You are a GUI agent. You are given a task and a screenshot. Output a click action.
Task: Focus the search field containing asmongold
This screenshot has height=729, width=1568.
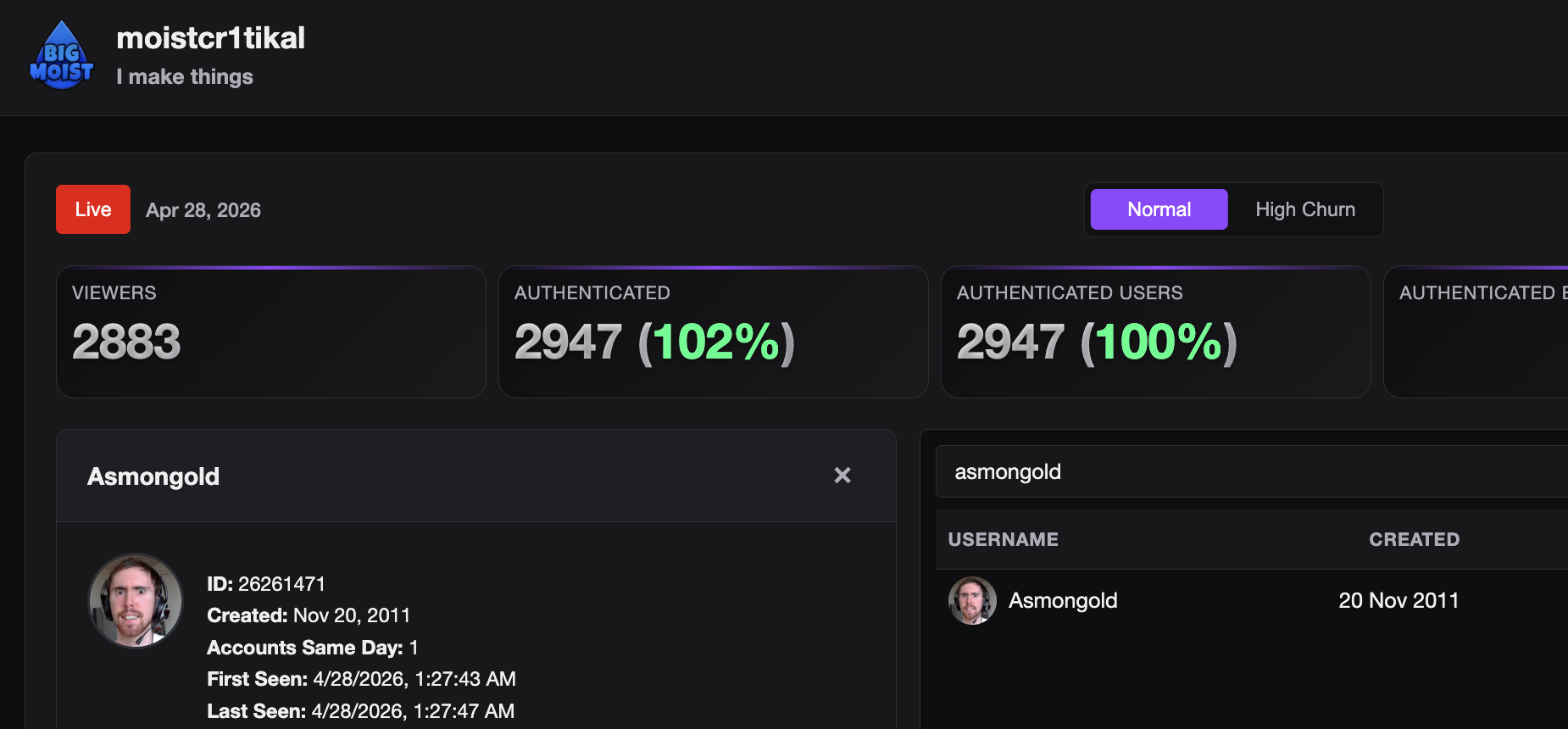(x=1252, y=471)
